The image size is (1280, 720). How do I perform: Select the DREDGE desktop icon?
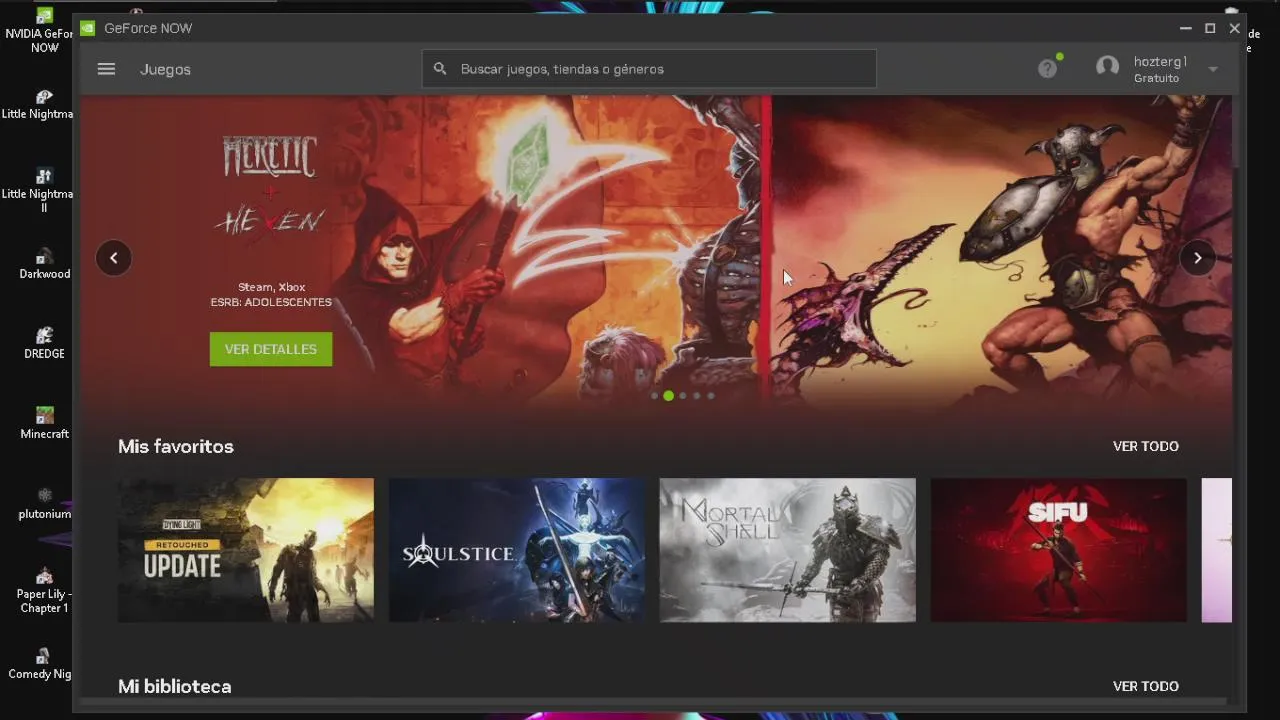44,345
